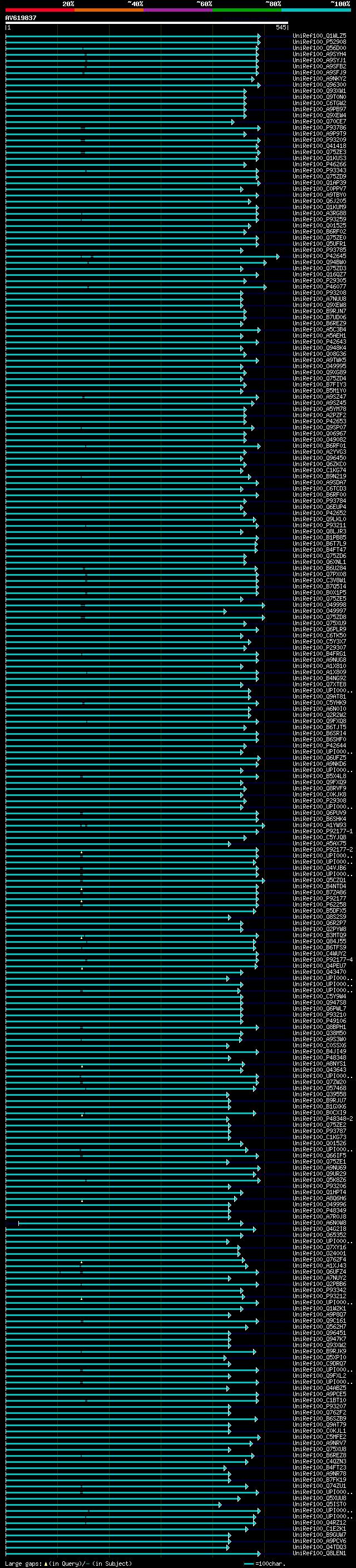Click the UniRef100_P29305 hit label
Viewport: 356px width, 1568px height.
pyautogui.click(x=319, y=280)
